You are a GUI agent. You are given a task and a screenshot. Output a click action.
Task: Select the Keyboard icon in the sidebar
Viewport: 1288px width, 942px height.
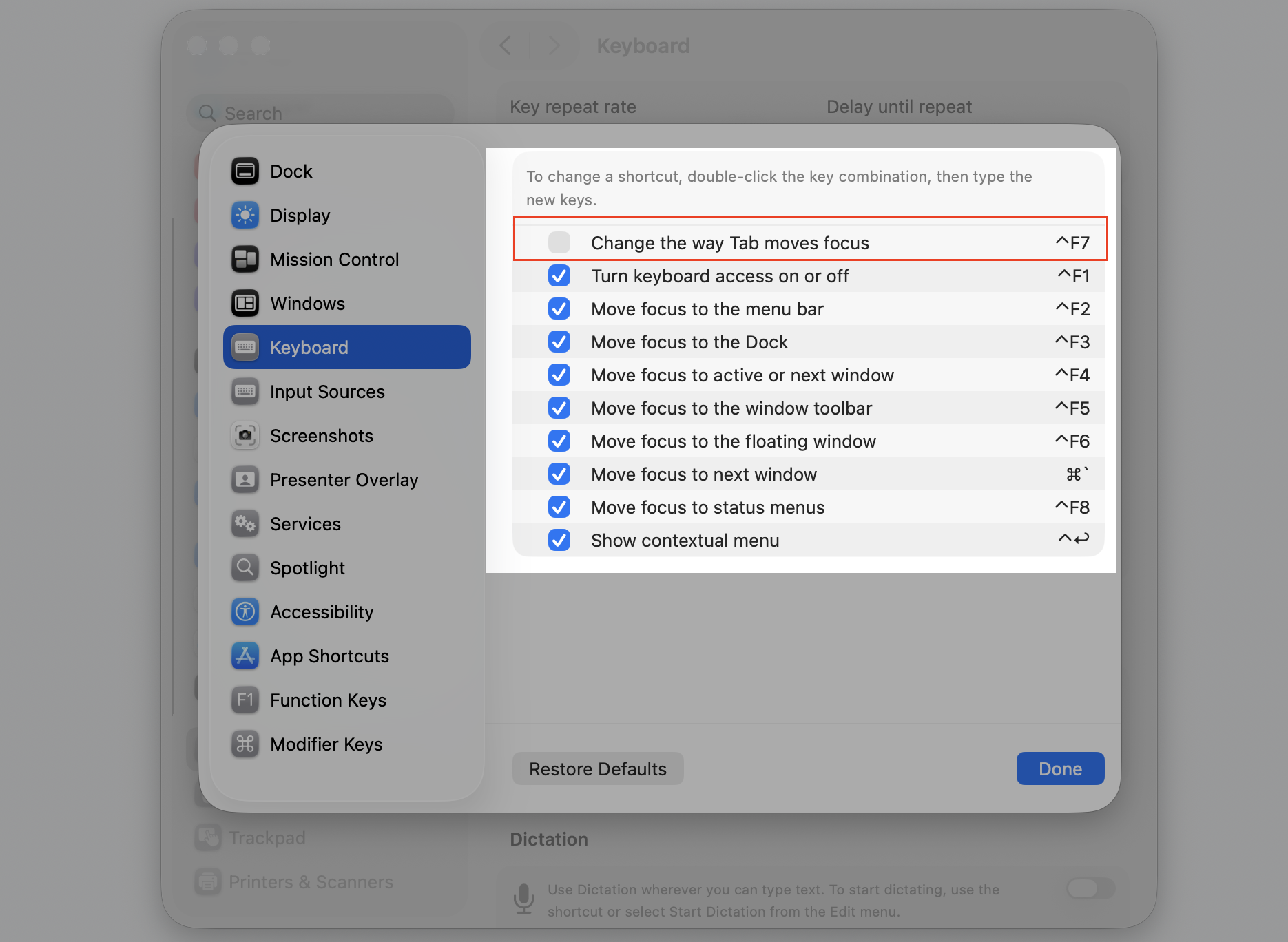[245, 348]
